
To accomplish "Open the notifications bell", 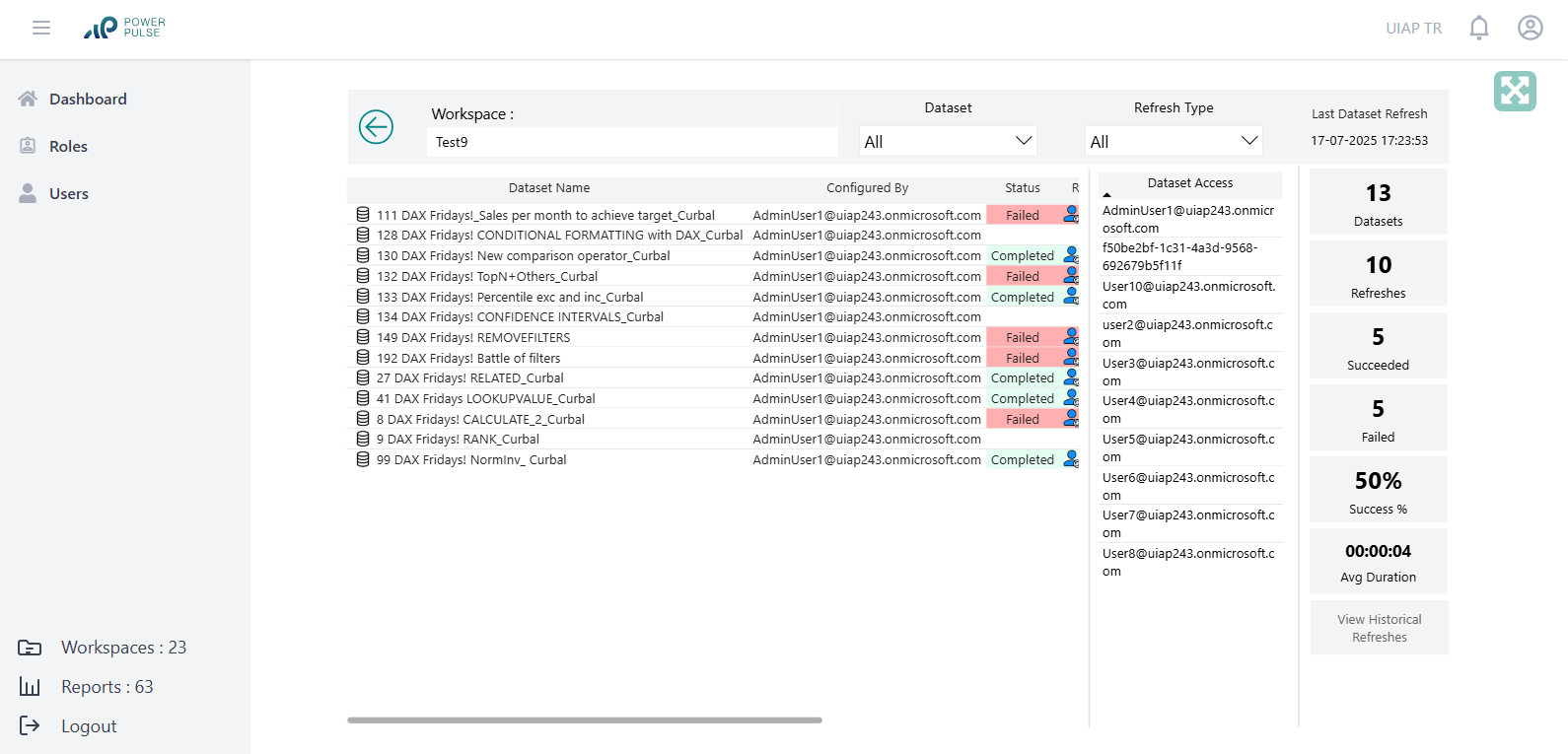I will coord(1478,28).
